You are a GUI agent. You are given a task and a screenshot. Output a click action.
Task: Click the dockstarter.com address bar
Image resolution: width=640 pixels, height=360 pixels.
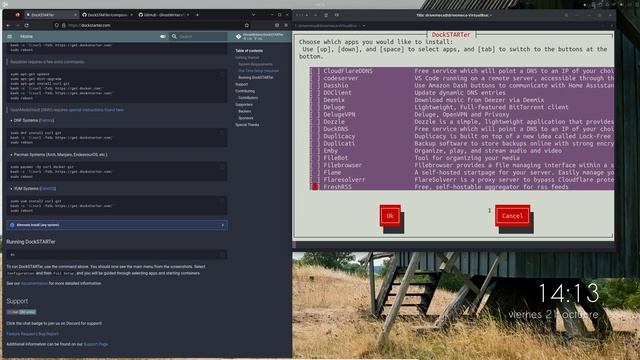[151, 25]
